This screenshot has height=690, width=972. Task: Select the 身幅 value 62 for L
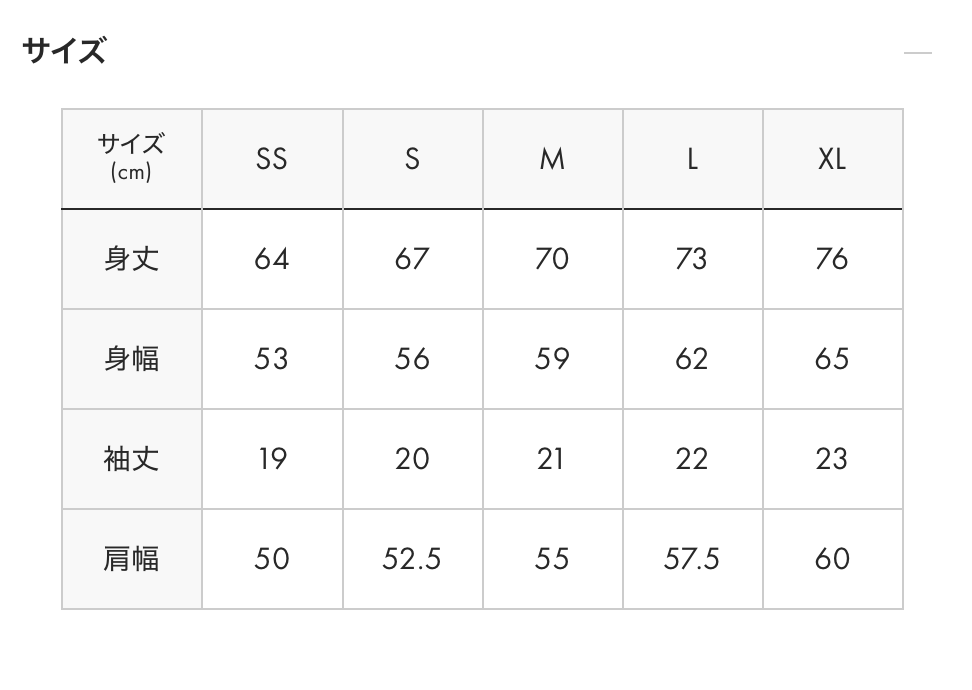[x=692, y=359]
